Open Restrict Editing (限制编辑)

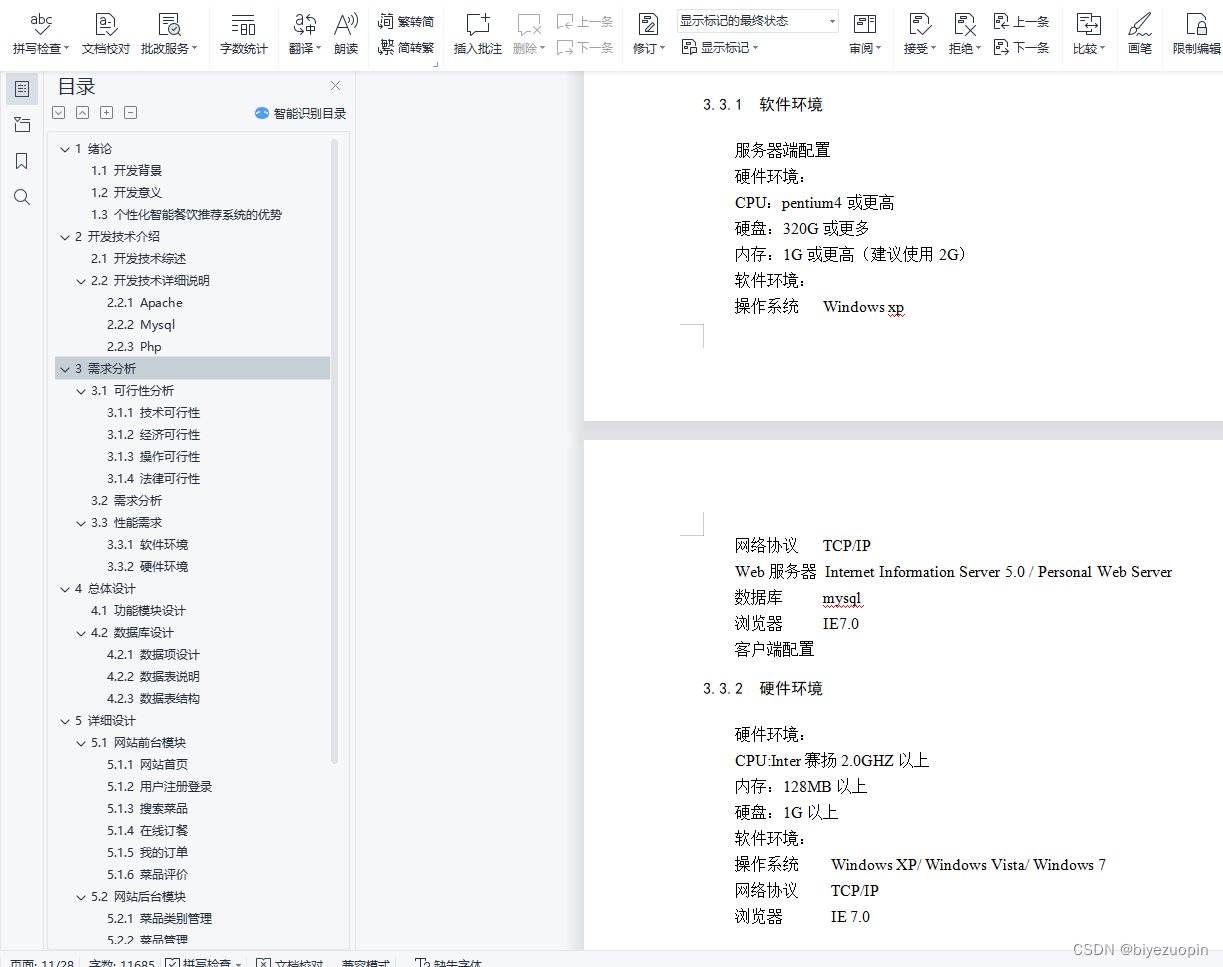(x=1196, y=34)
